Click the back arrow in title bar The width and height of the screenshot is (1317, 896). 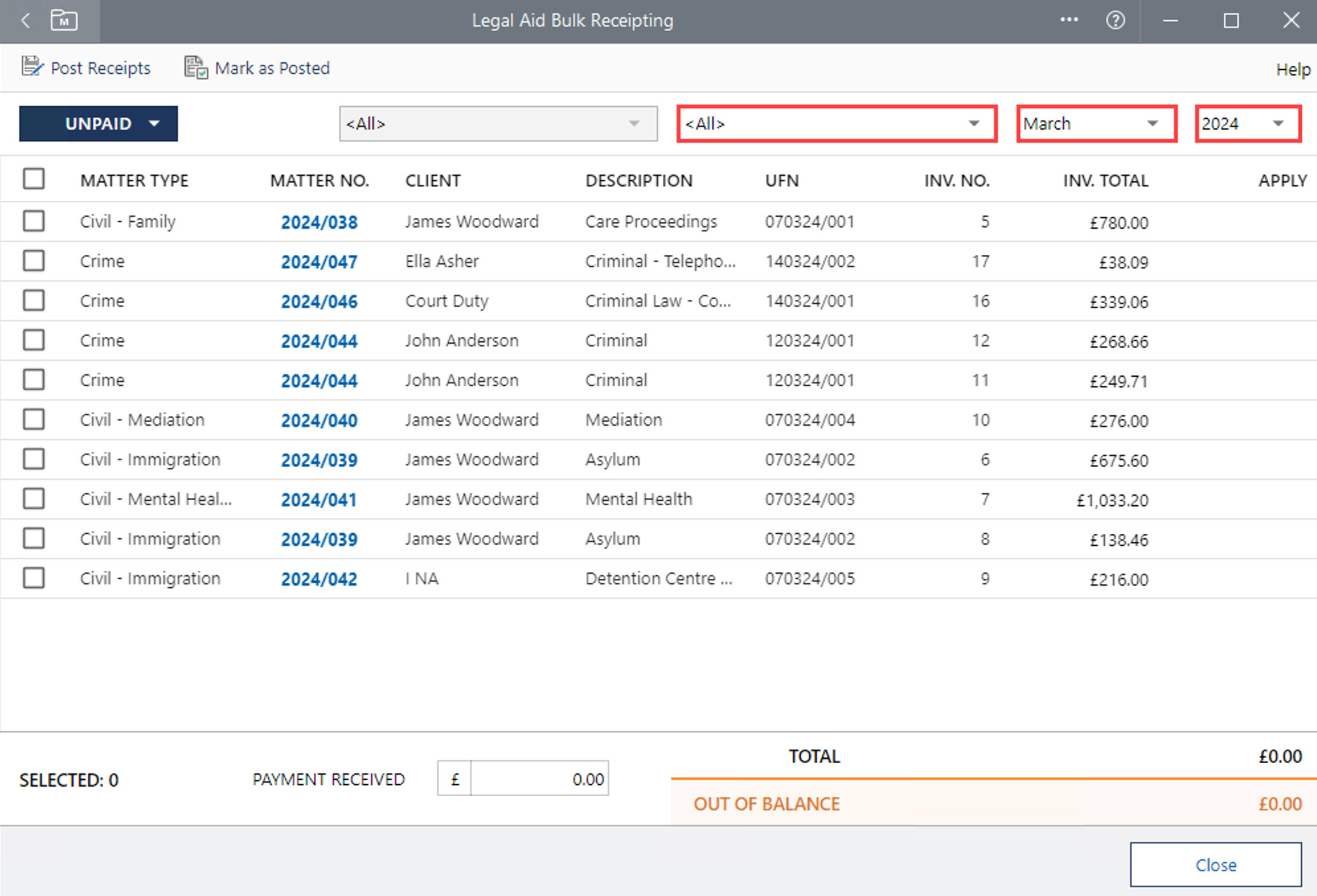point(26,20)
